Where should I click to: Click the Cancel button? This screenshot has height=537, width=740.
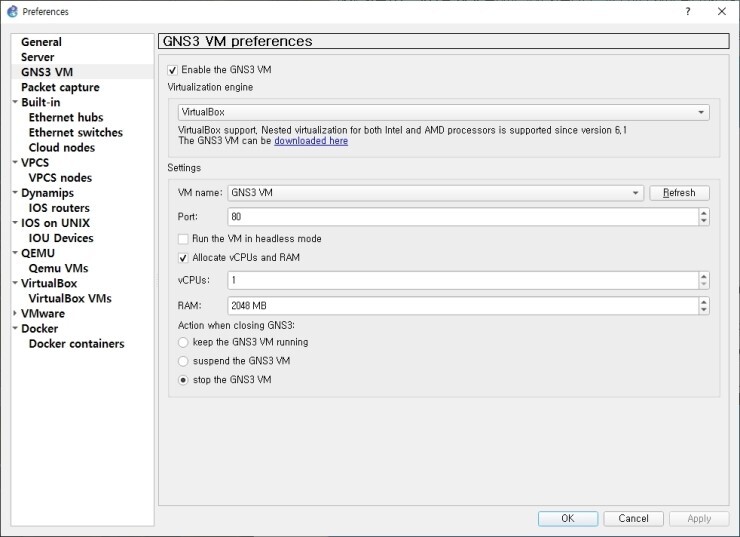coord(633,519)
